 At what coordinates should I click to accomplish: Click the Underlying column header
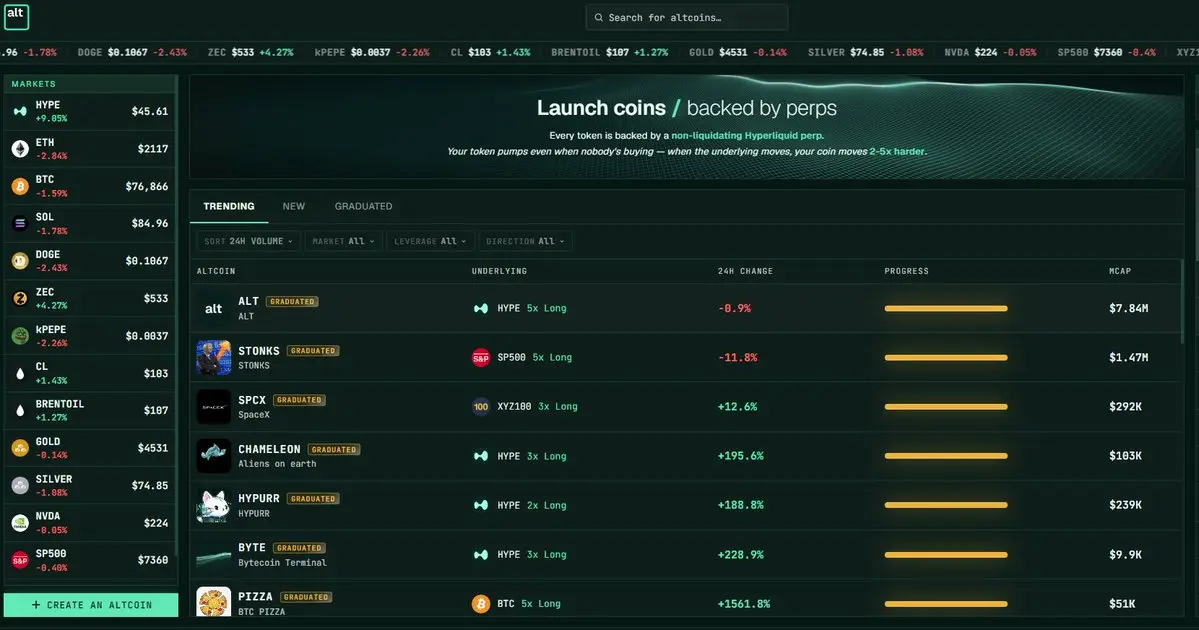[499, 271]
